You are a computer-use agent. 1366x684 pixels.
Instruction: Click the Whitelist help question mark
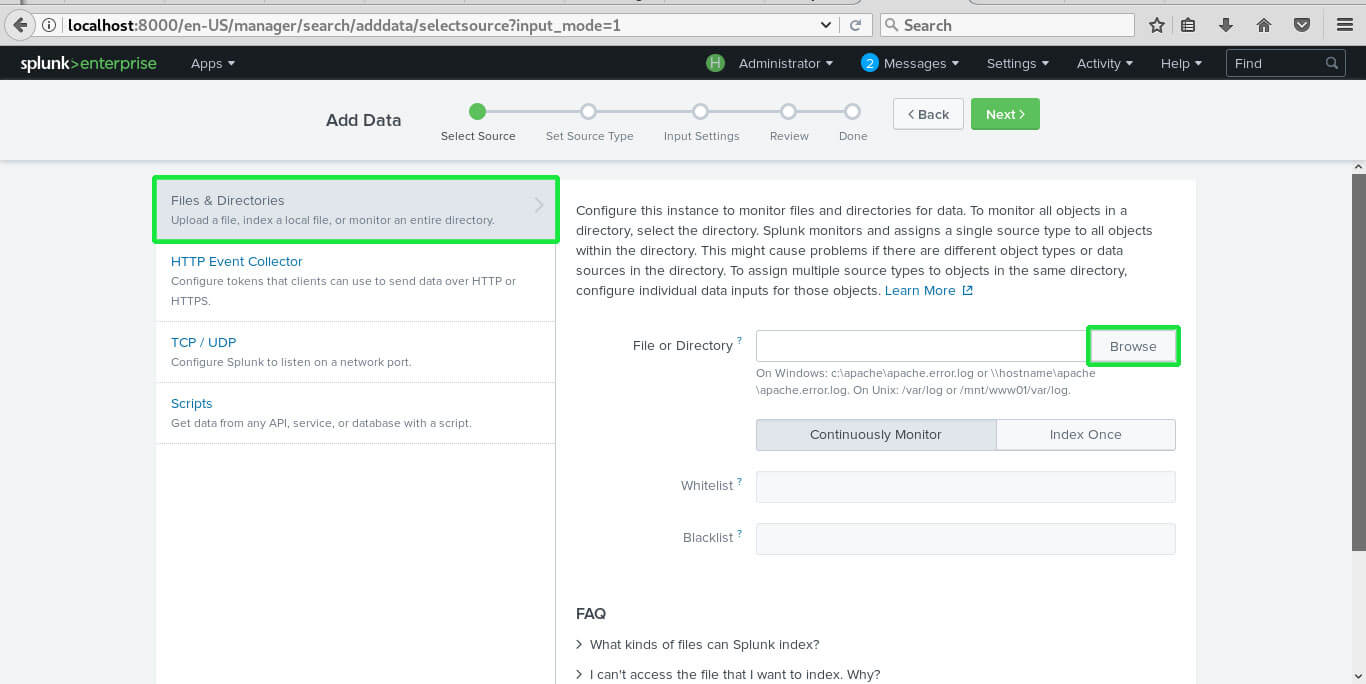click(739, 481)
